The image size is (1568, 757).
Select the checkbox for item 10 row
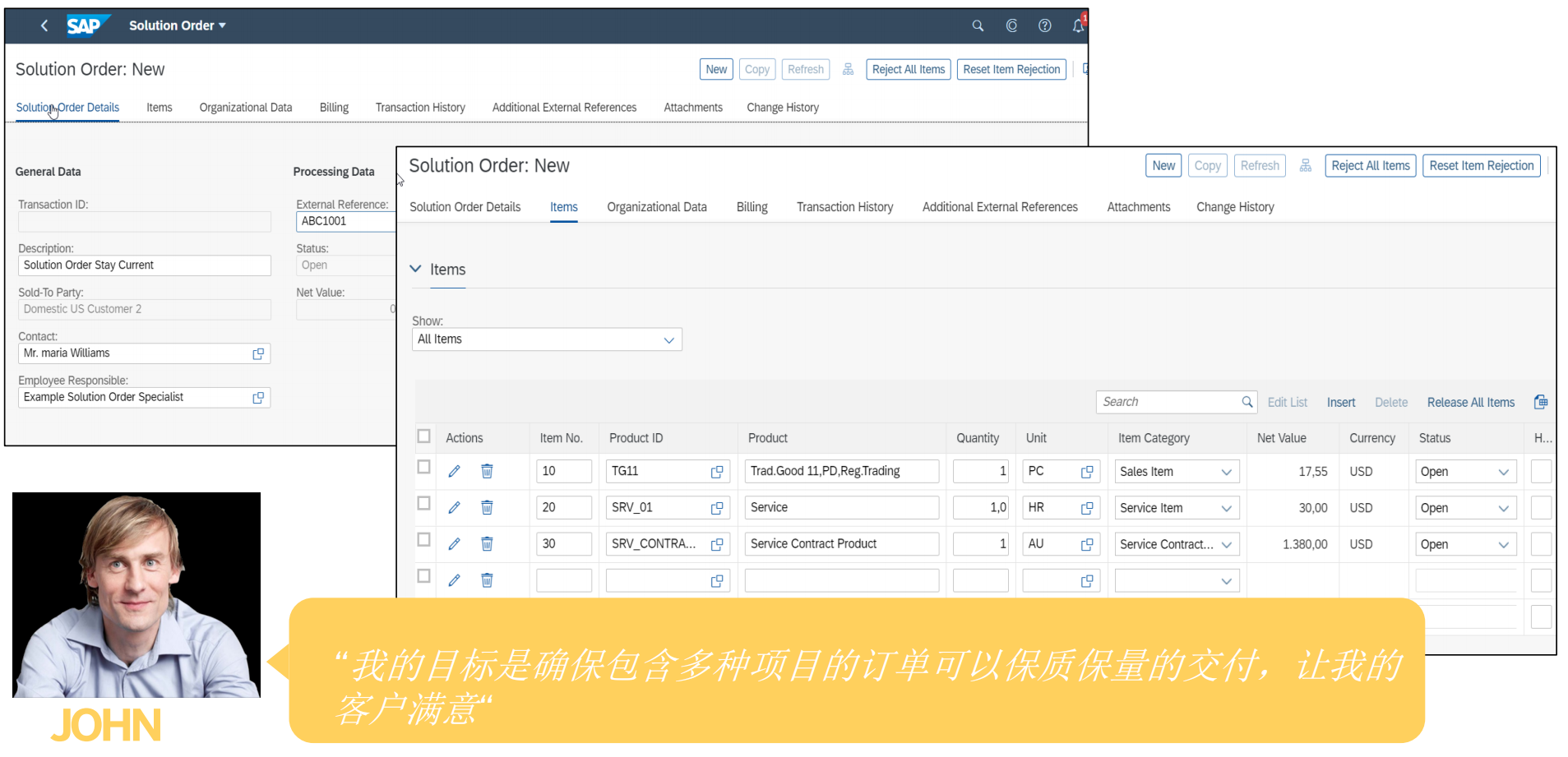[424, 467]
